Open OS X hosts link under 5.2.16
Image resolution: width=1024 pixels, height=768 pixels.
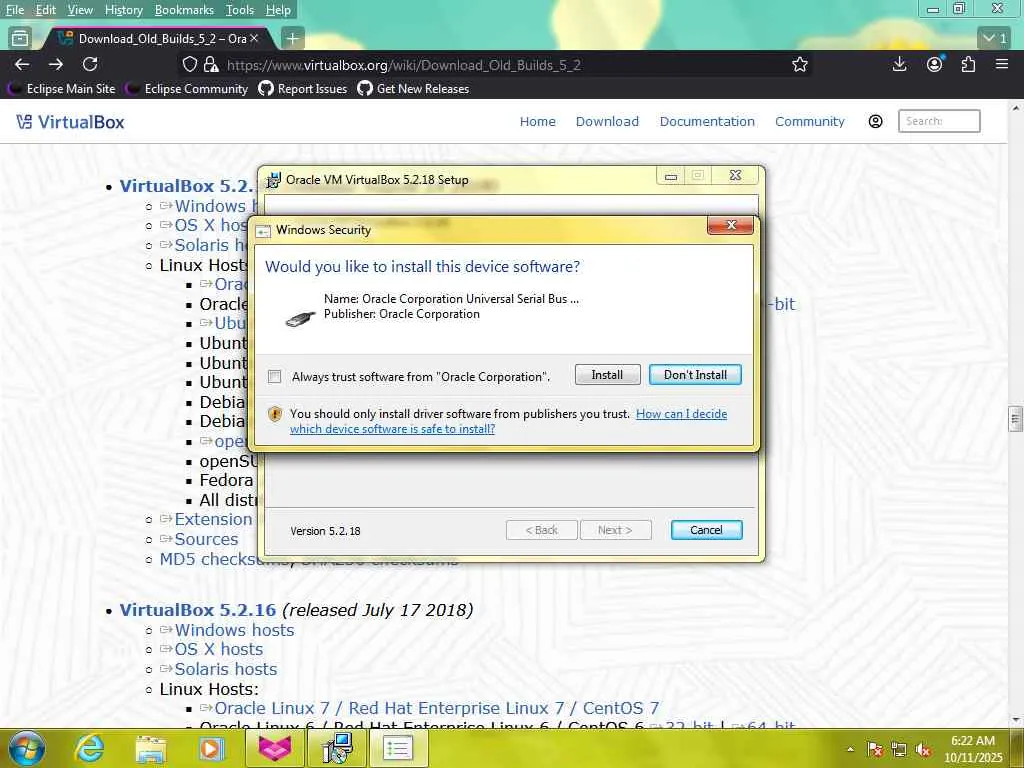(x=219, y=649)
